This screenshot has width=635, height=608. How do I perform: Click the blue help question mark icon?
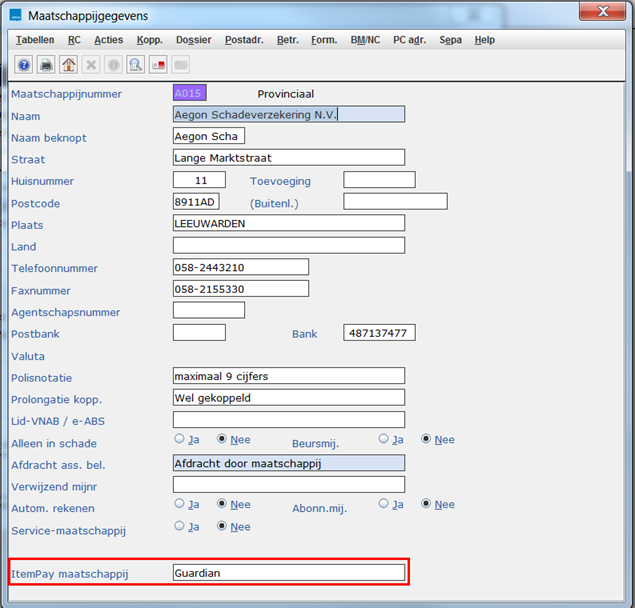pyautogui.click(x=24, y=65)
